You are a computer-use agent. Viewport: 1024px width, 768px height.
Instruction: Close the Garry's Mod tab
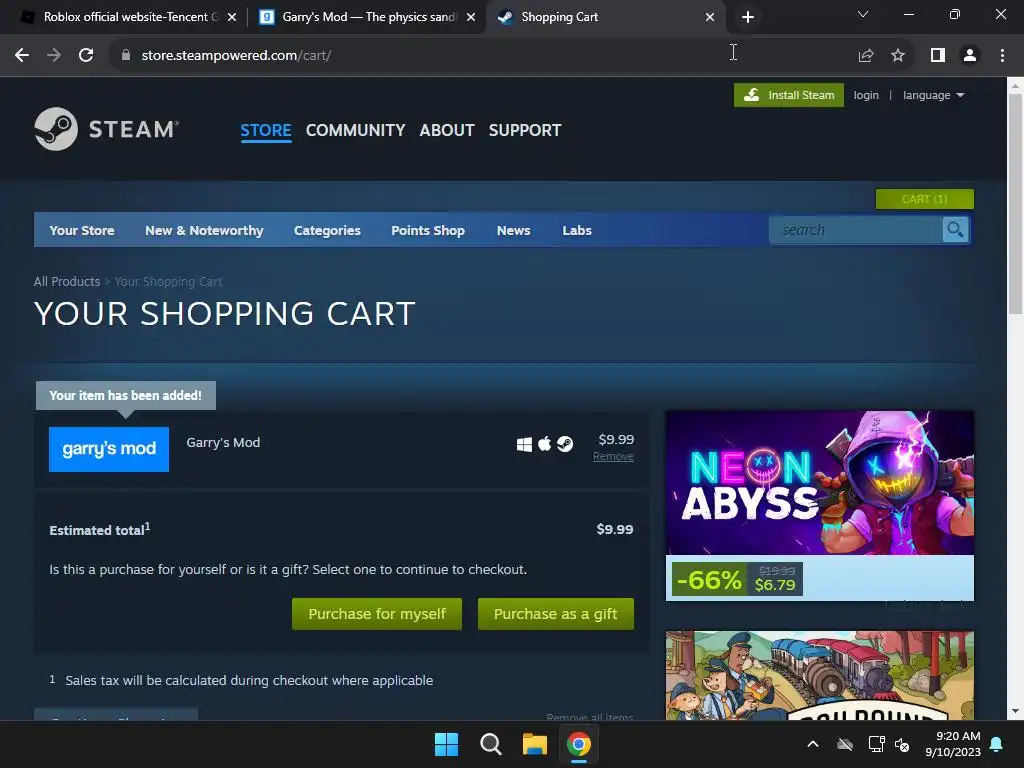pos(471,17)
